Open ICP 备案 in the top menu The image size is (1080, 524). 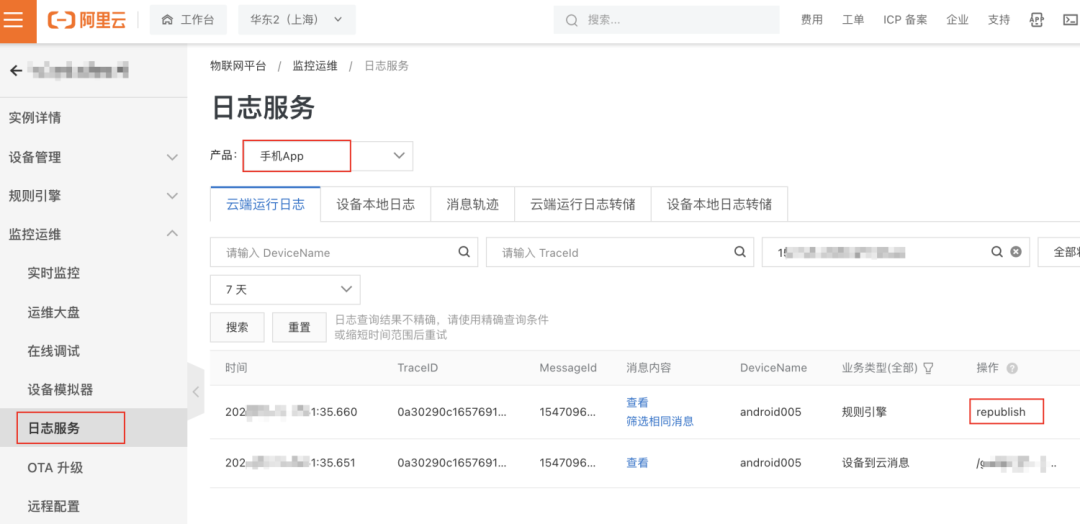pos(905,20)
